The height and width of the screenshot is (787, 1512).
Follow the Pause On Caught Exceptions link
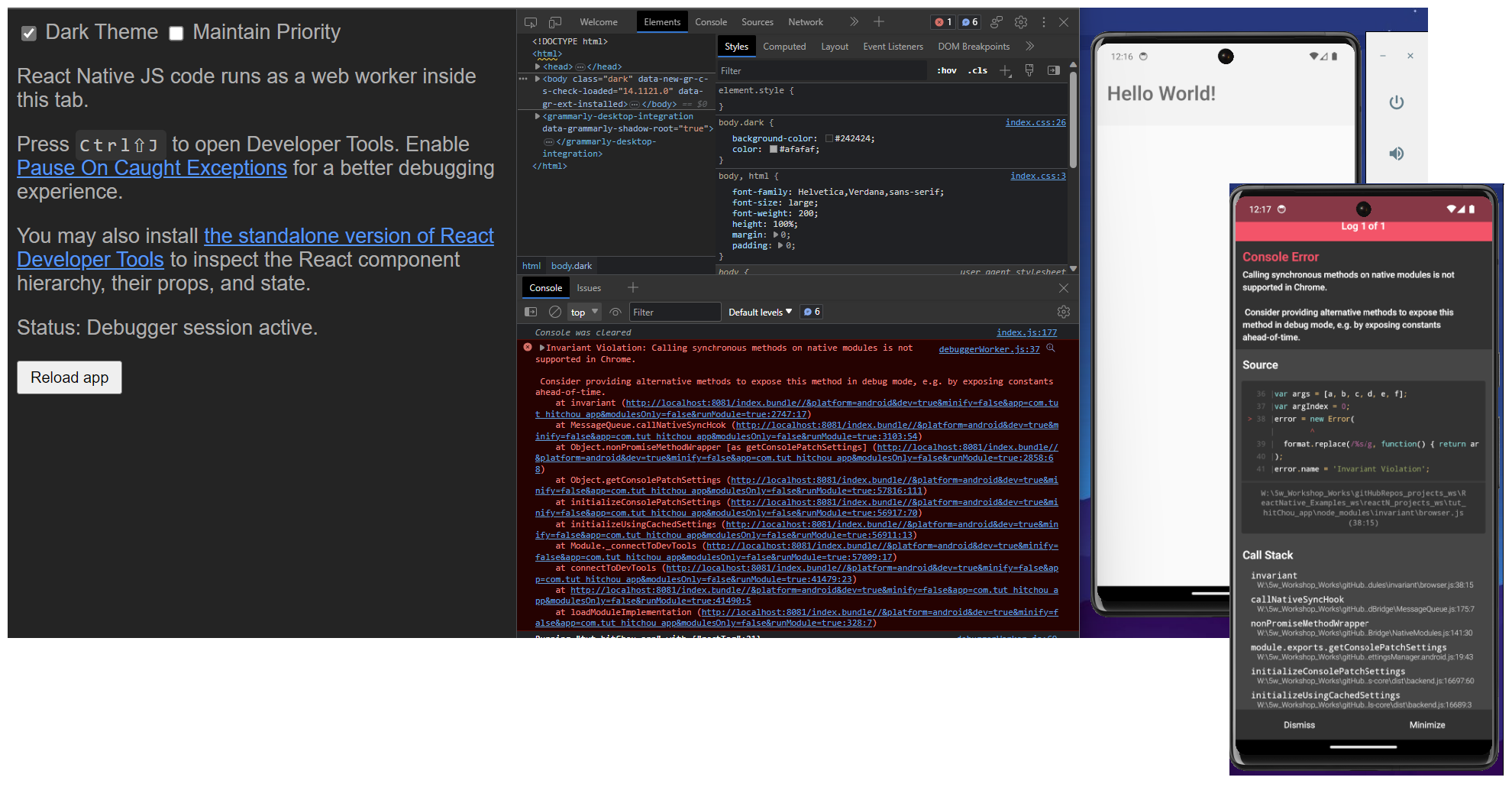[151, 168]
